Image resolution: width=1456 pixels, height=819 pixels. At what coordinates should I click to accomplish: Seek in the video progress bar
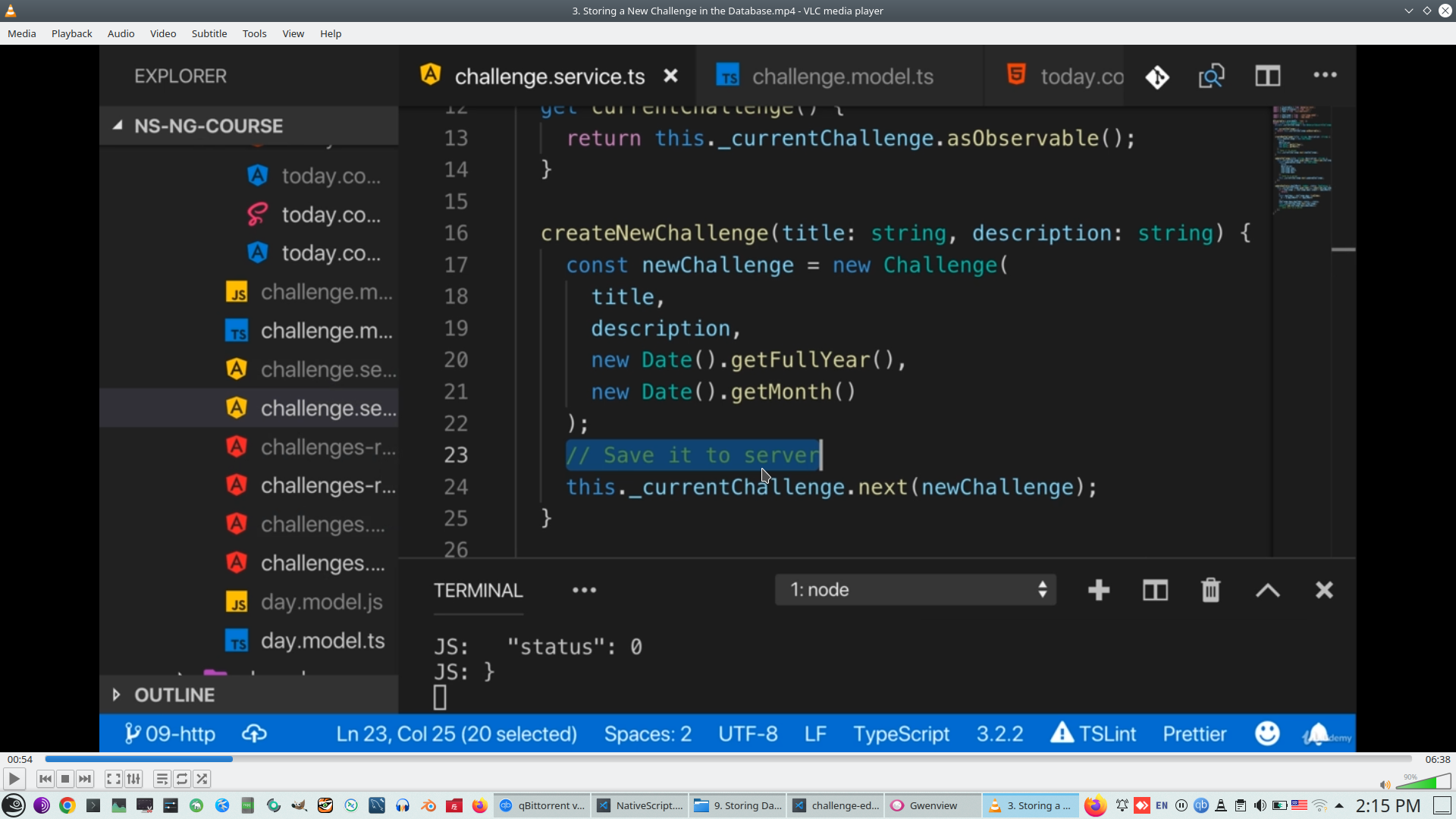click(728, 759)
